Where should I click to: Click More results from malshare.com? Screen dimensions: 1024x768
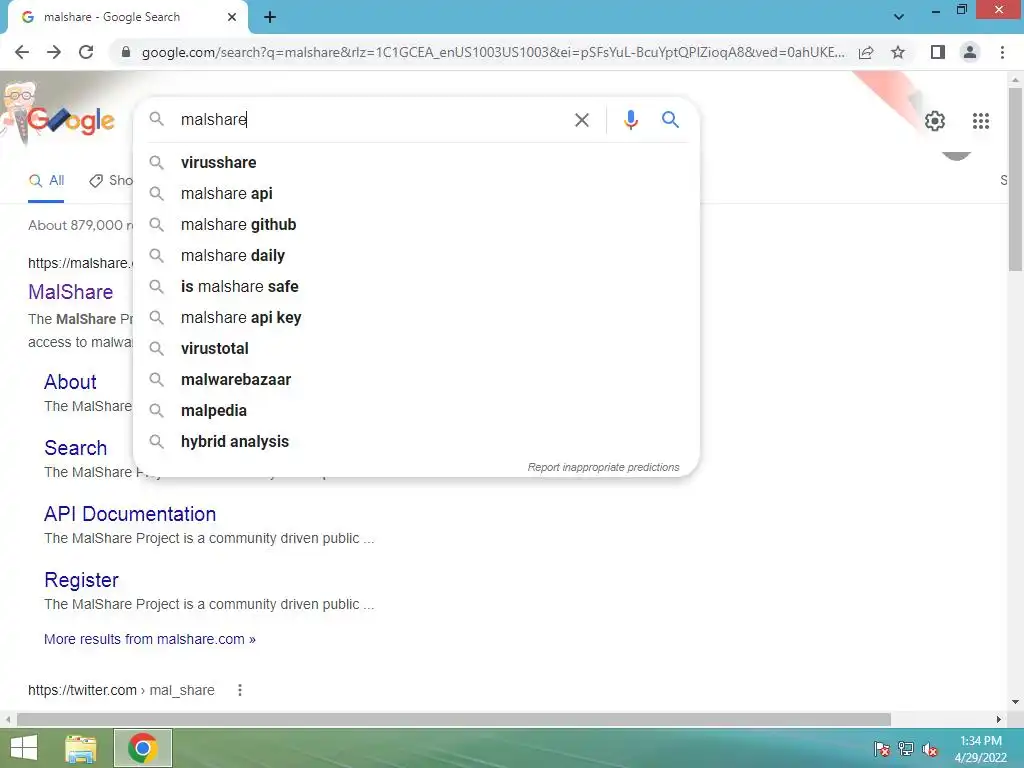[x=150, y=639]
